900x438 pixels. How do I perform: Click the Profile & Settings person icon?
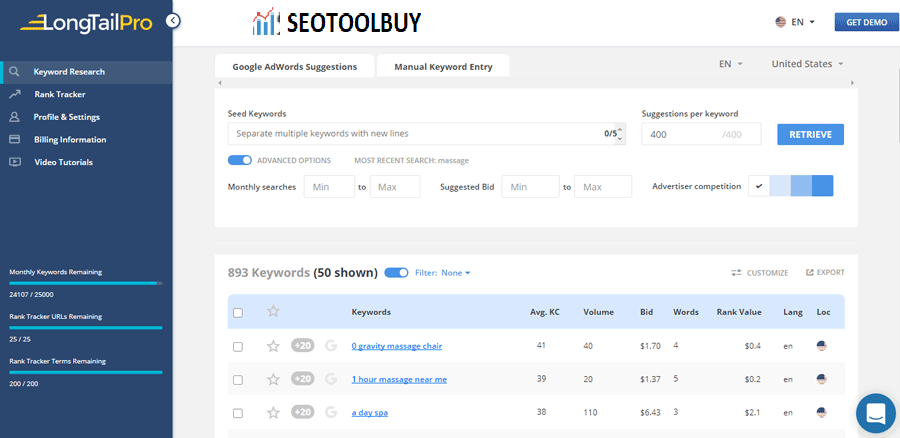[x=15, y=117]
